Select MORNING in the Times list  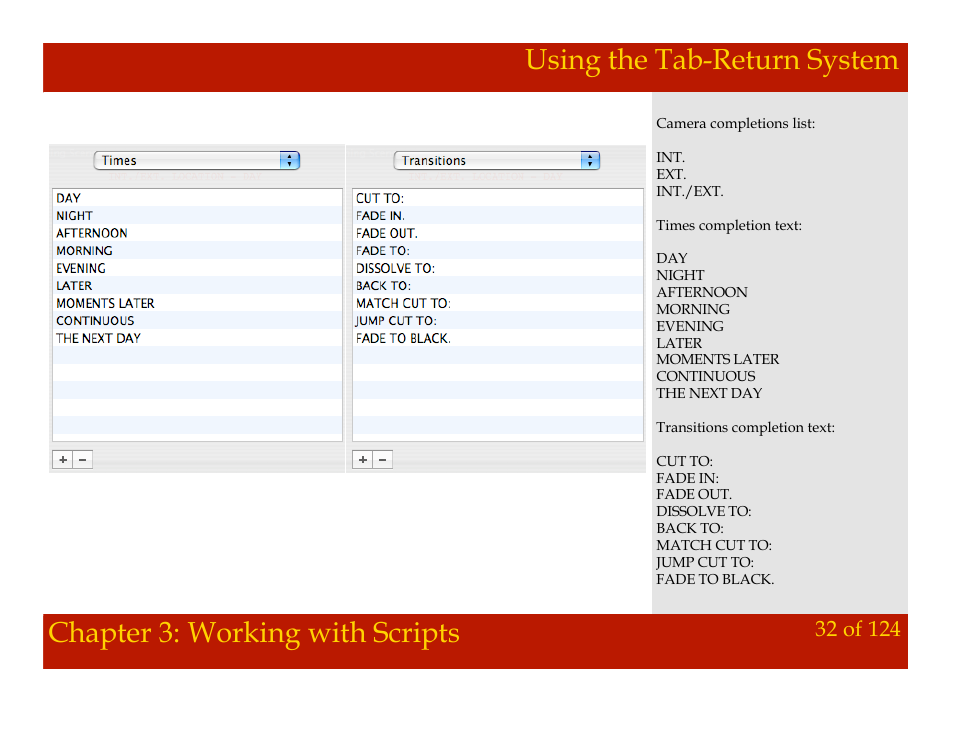coord(197,251)
